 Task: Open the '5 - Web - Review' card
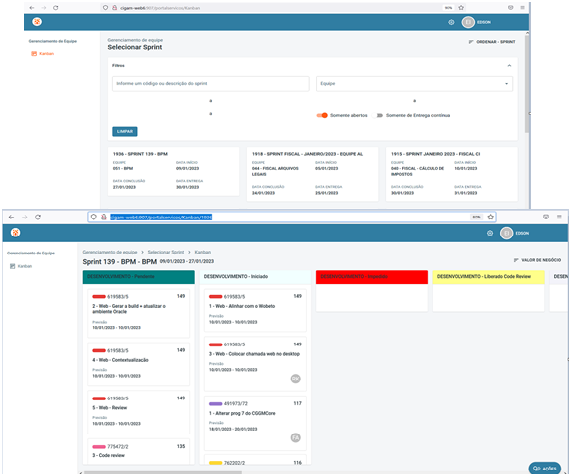(138, 412)
